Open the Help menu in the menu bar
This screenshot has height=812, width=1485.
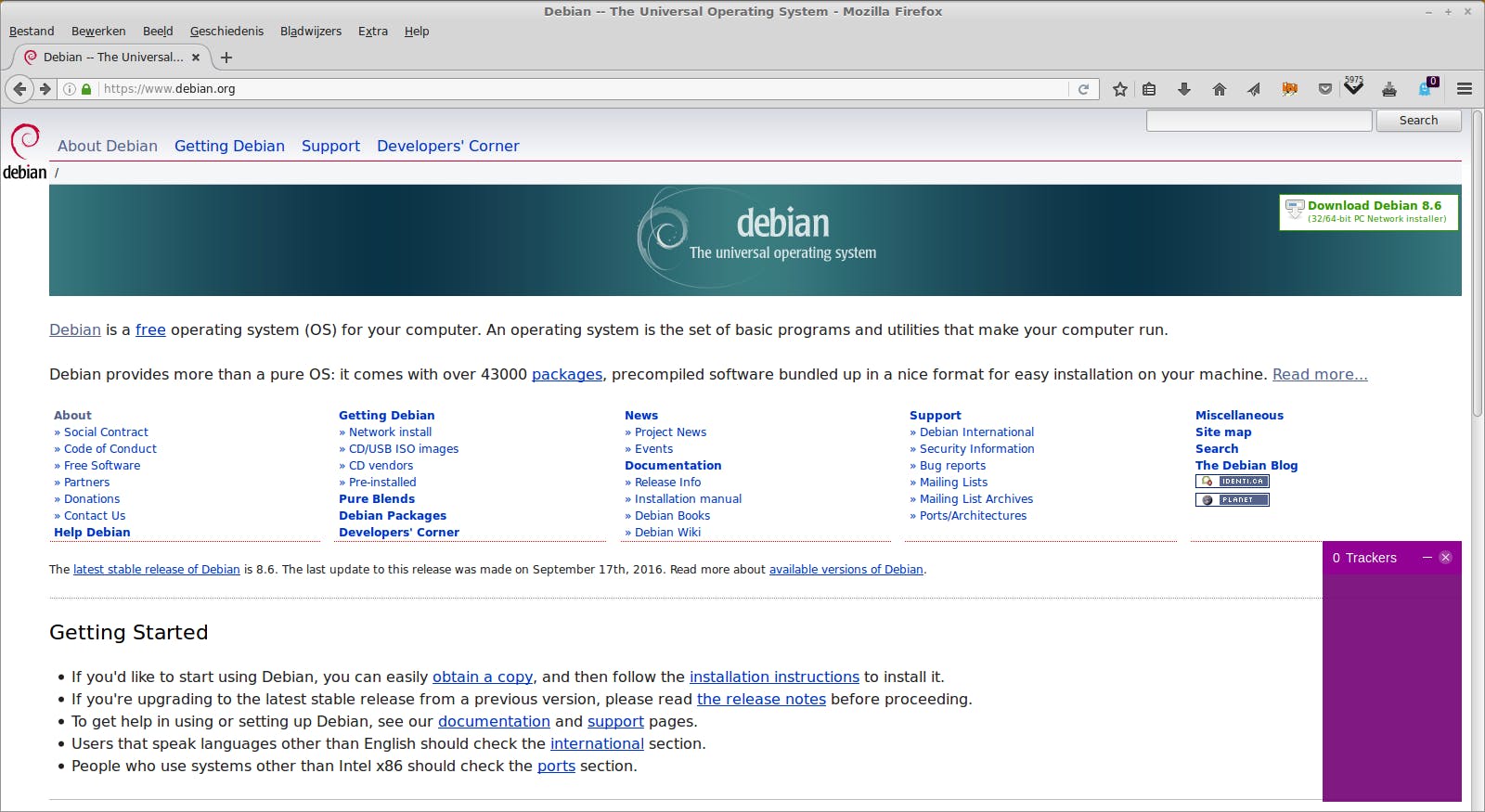click(x=417, y=32)
